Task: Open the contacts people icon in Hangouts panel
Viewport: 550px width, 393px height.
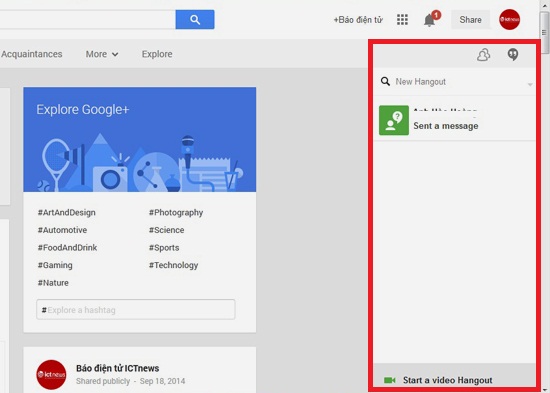Action: pos(483,55)
